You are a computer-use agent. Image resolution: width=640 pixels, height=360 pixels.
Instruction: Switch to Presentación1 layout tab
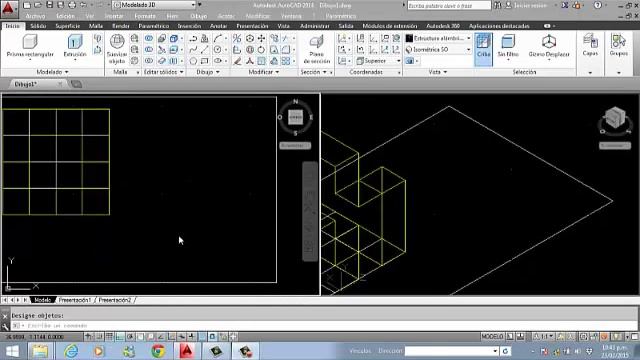[x=75, y=300]
